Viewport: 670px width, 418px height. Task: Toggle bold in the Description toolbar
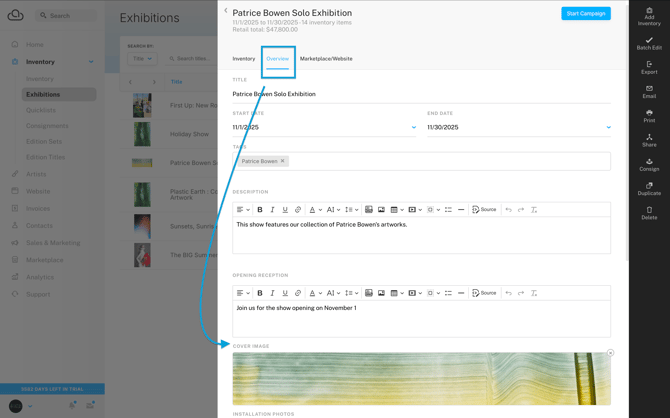[260, 210]
